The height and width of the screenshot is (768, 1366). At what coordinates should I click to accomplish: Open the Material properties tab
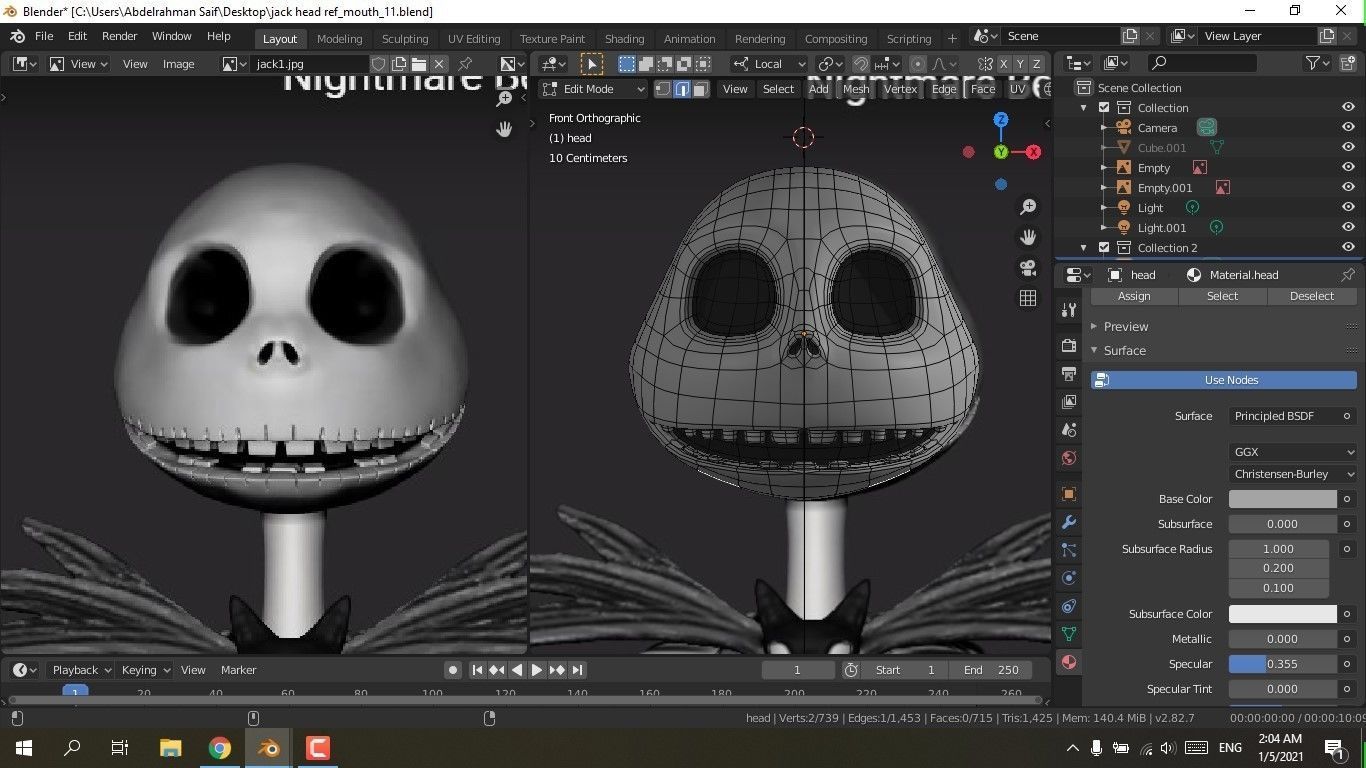pos(1069,662)
